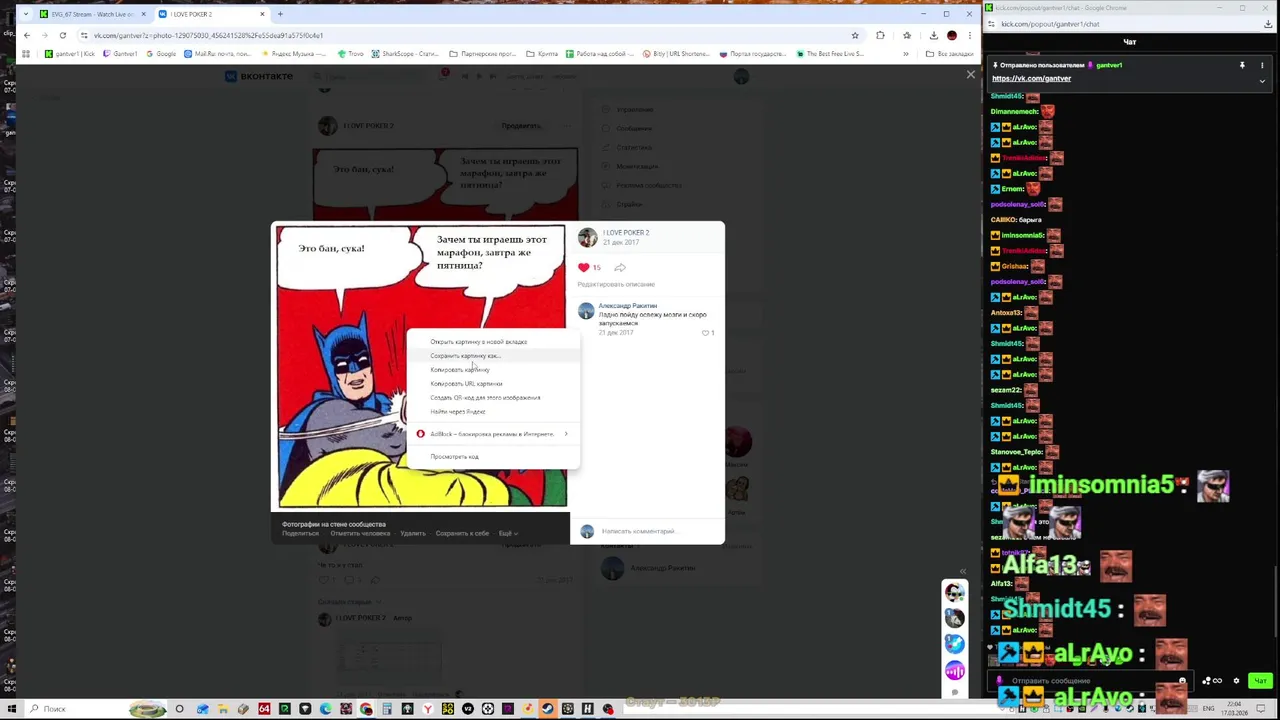1280x720 pixels.
Task: Click 'Сохранить к себе' under photo
Action: point(462,534)
